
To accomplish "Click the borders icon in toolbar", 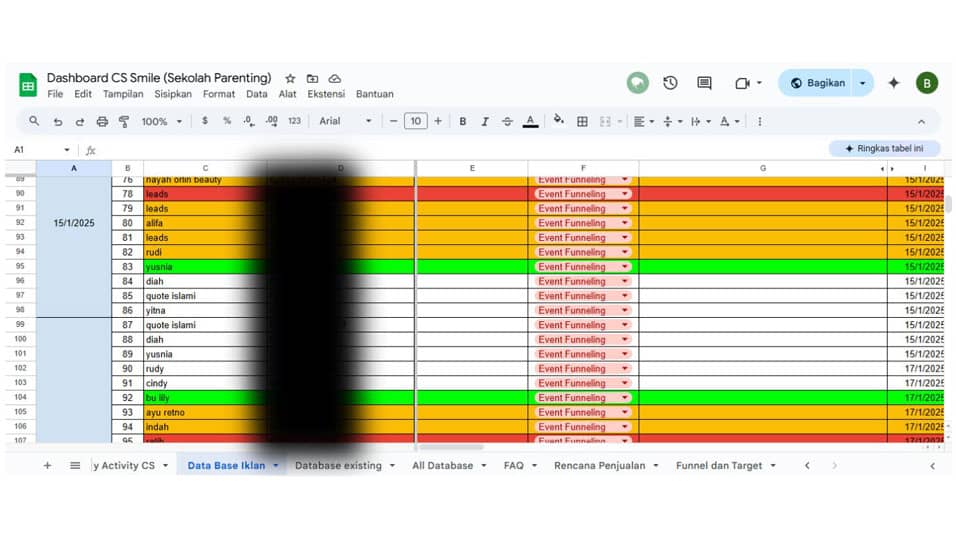I will click(x=582, y=121).
